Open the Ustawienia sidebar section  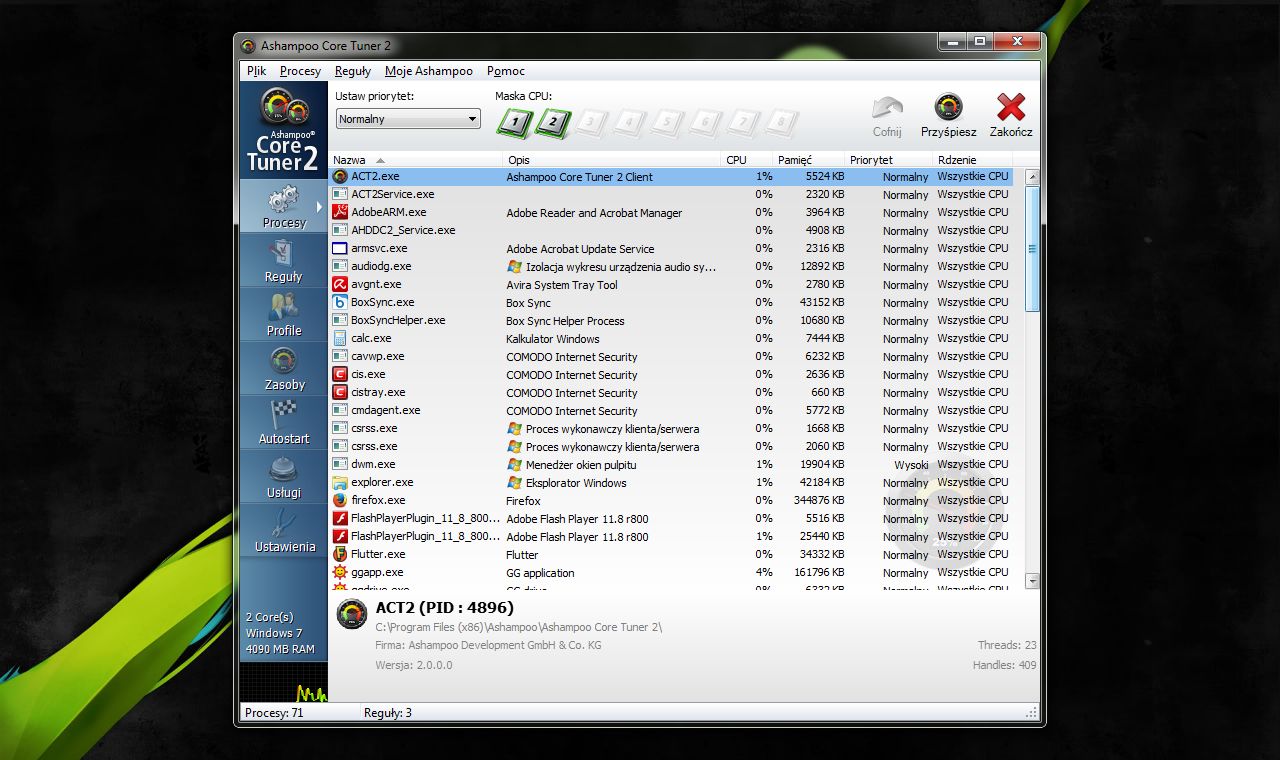click(284, 530)
